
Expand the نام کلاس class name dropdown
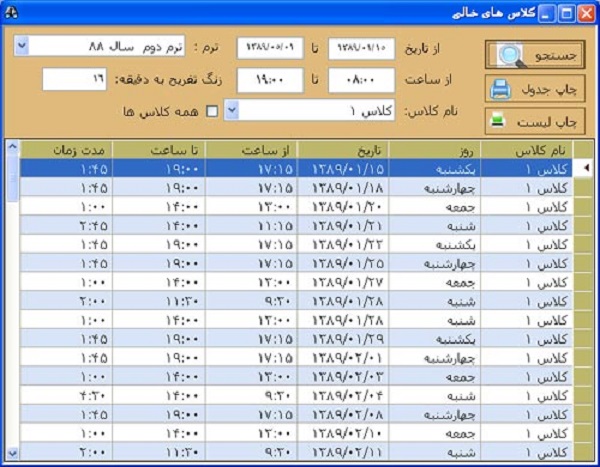(231, 110)
